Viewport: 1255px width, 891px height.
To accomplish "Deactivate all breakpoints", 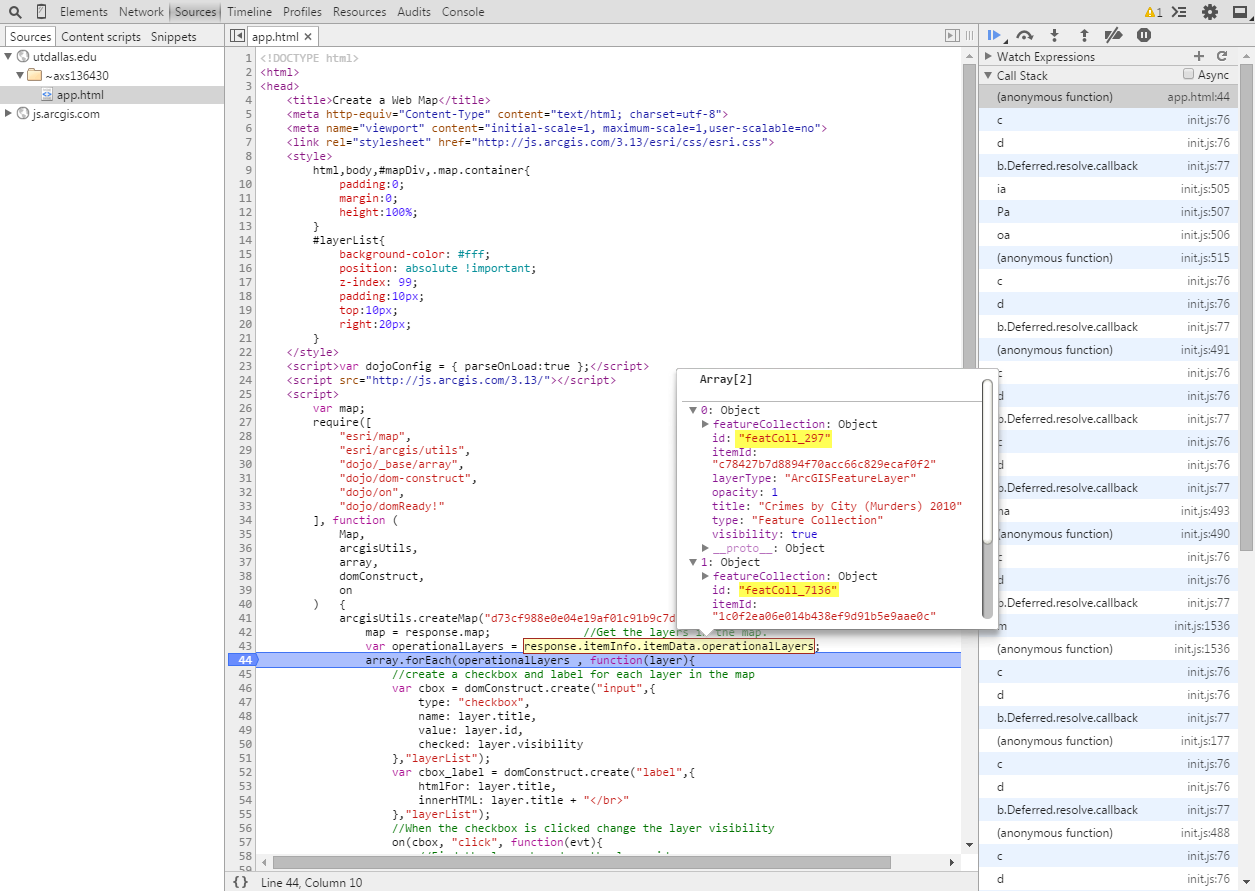I will [1114, 36].
